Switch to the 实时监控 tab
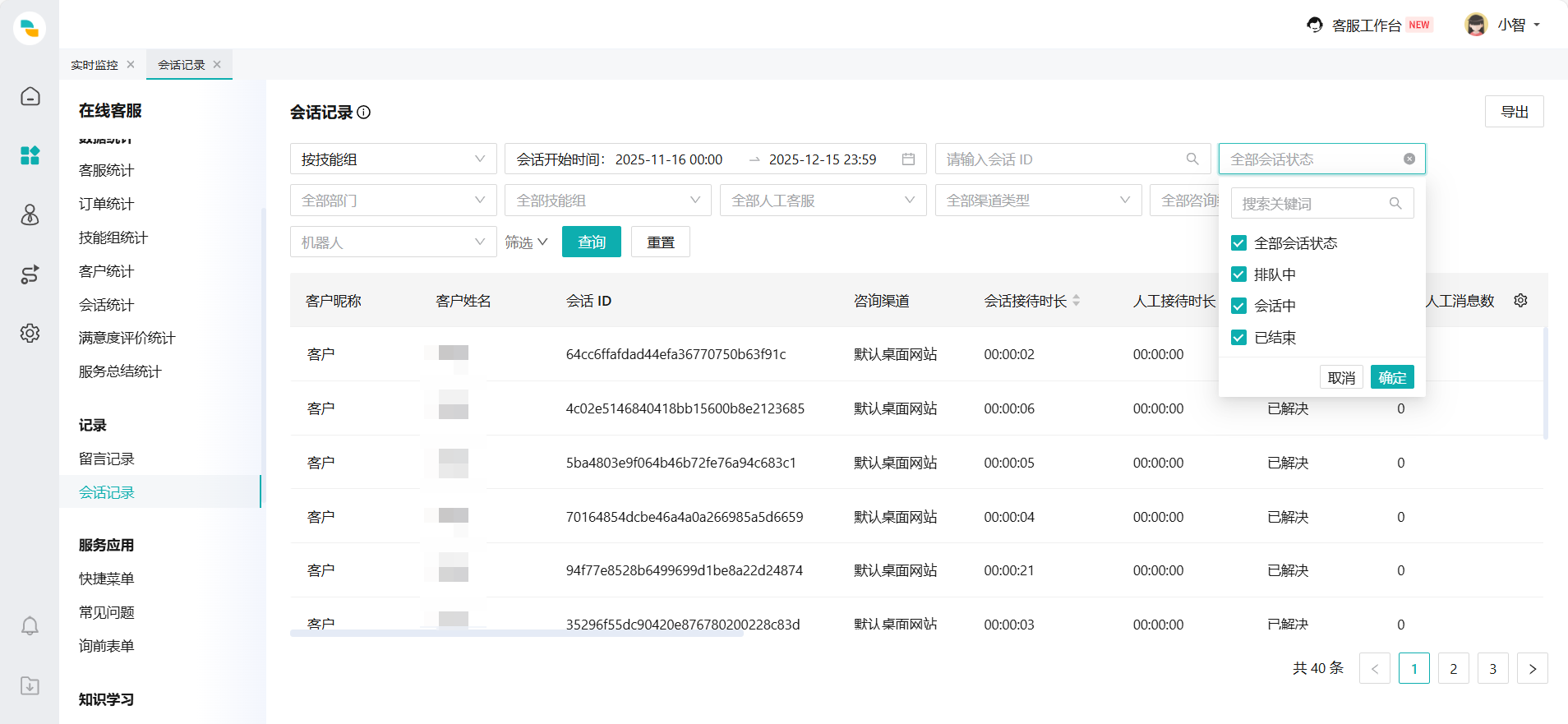The image size is (1568, 724). pos(95,65)
